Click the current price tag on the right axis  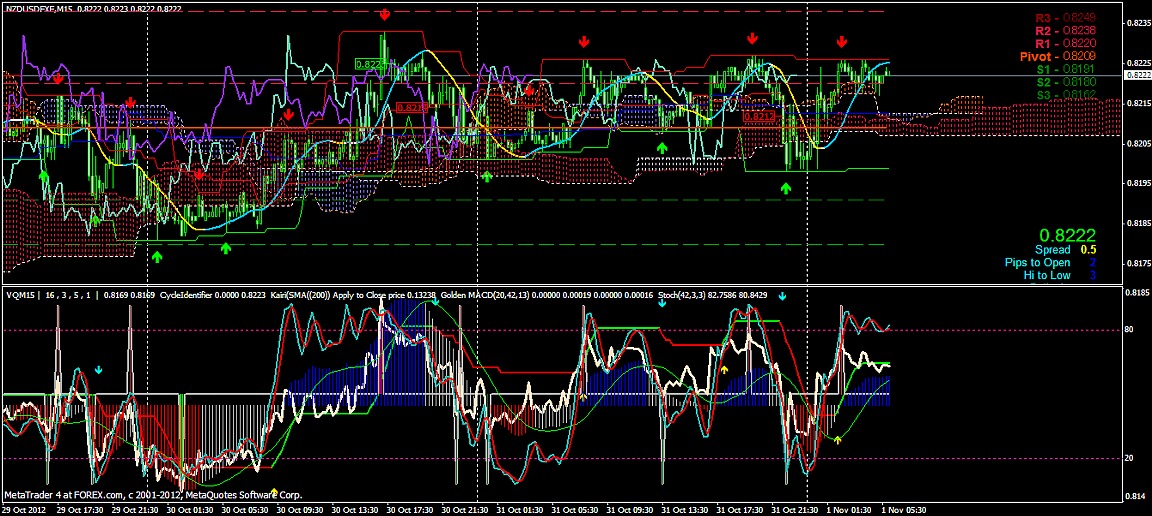[1137, 75]
